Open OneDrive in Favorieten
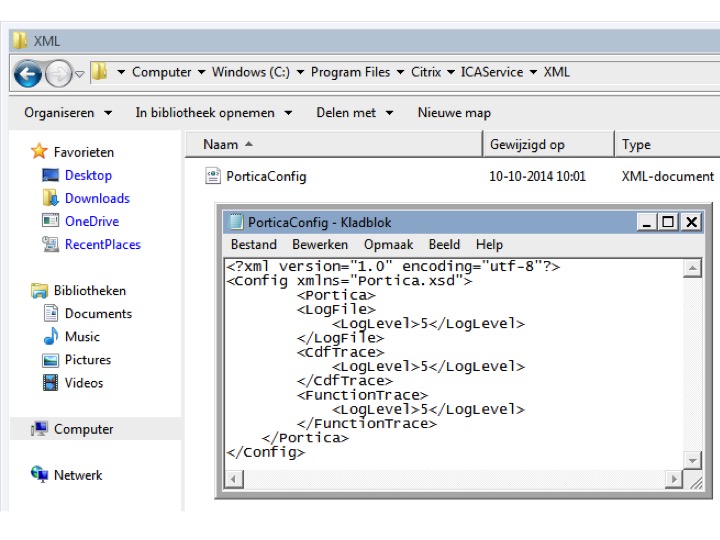 click(92, 221)
